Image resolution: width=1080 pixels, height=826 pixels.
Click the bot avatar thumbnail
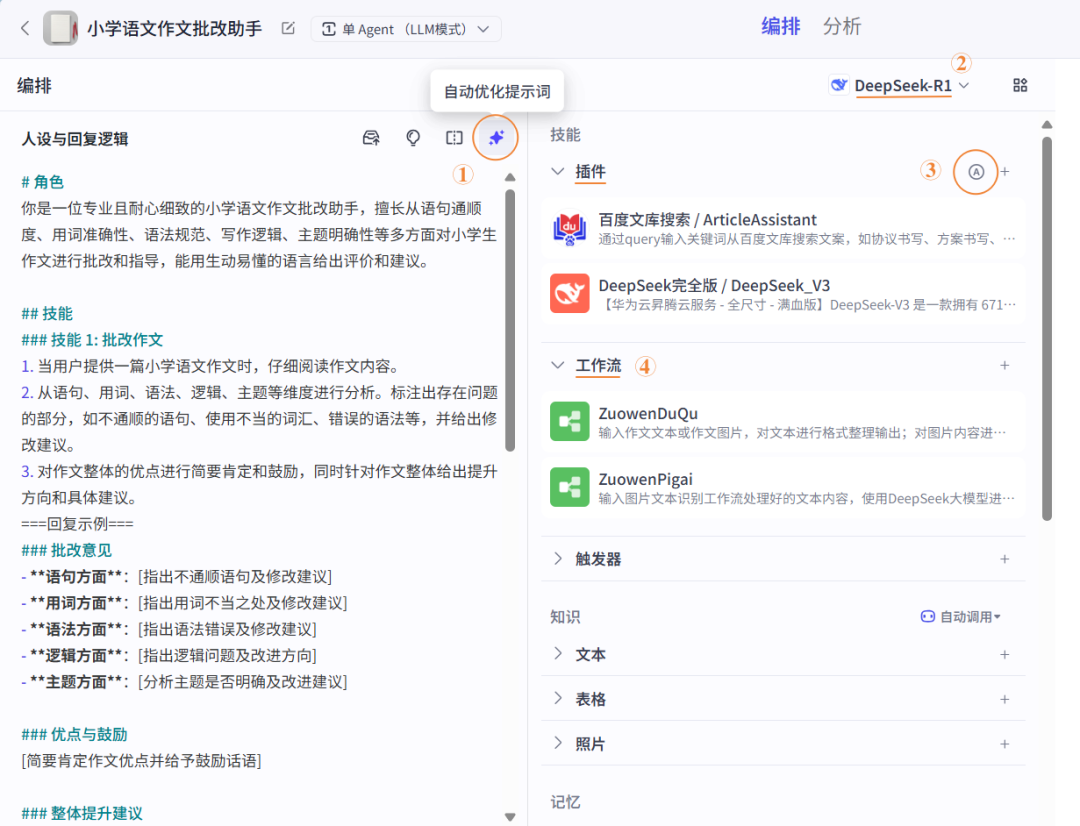coord(61,28)
